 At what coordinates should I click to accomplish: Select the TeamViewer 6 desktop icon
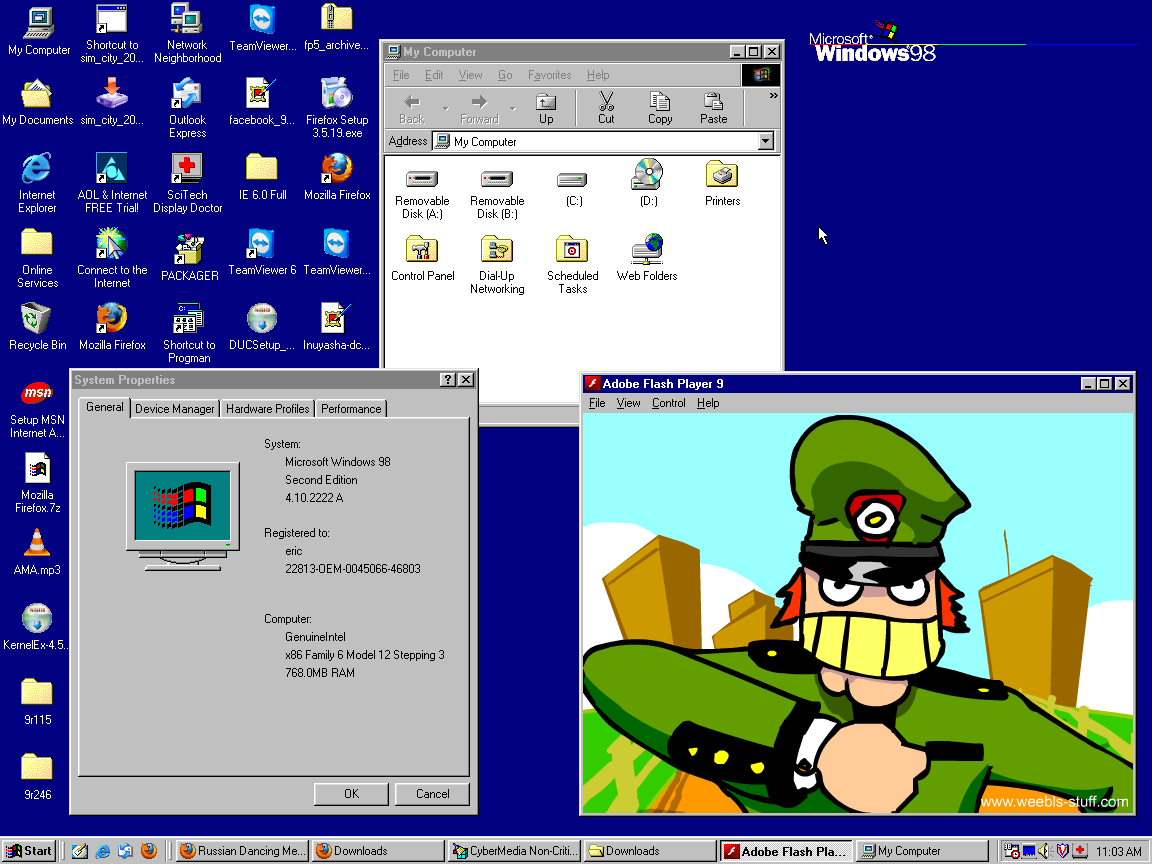pyautogui.click(x=262, y=252)
